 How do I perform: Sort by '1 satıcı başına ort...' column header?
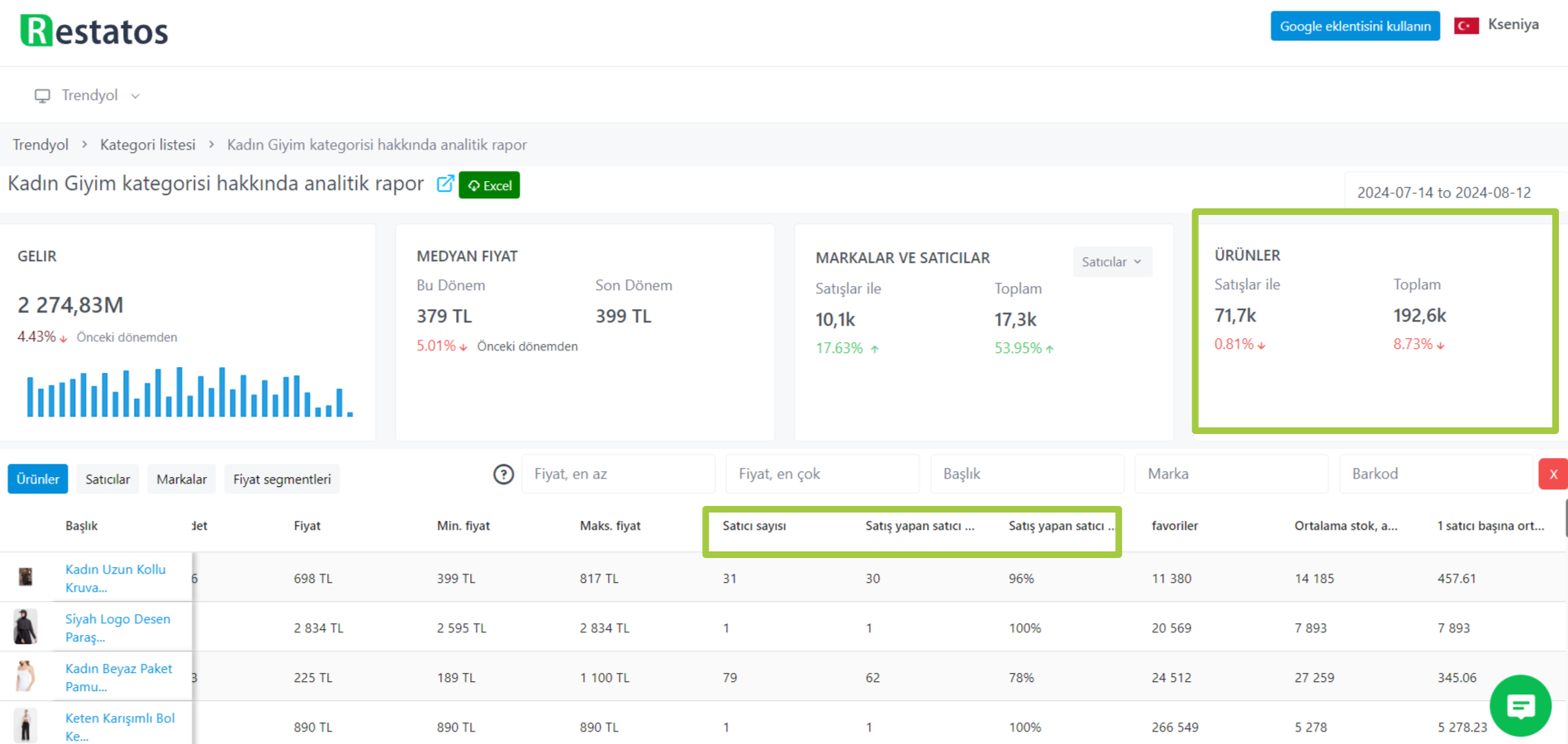(x=1490, y=526)
